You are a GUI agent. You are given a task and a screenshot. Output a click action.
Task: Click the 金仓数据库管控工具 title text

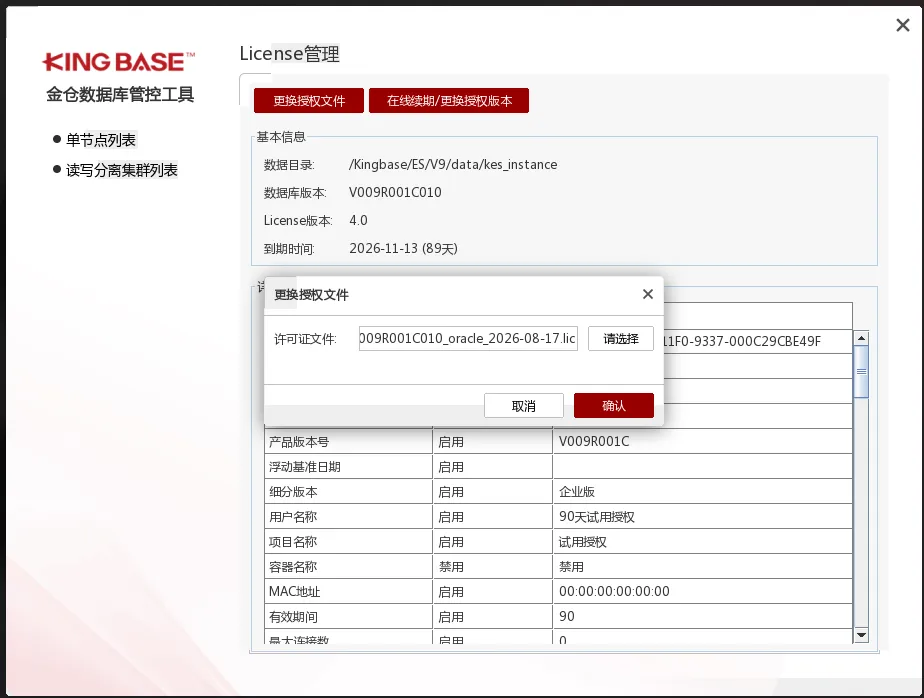point(120,94)
